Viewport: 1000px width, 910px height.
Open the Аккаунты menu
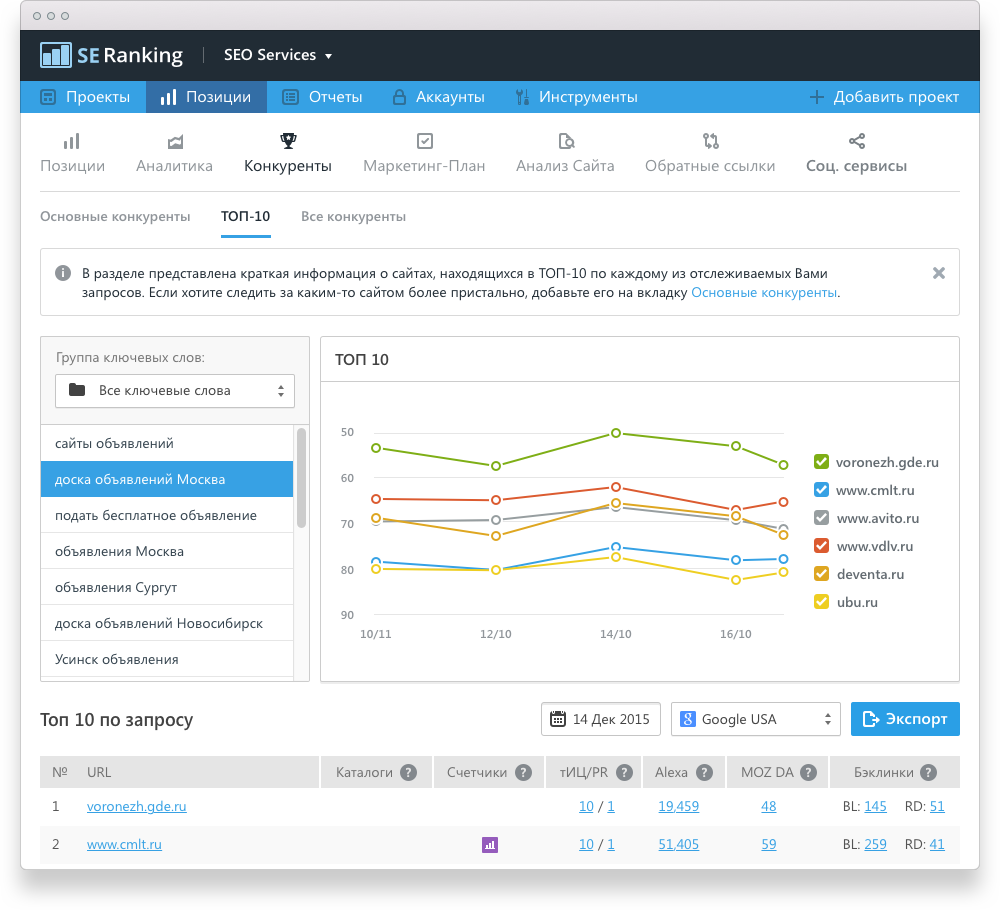pos(439,97)
